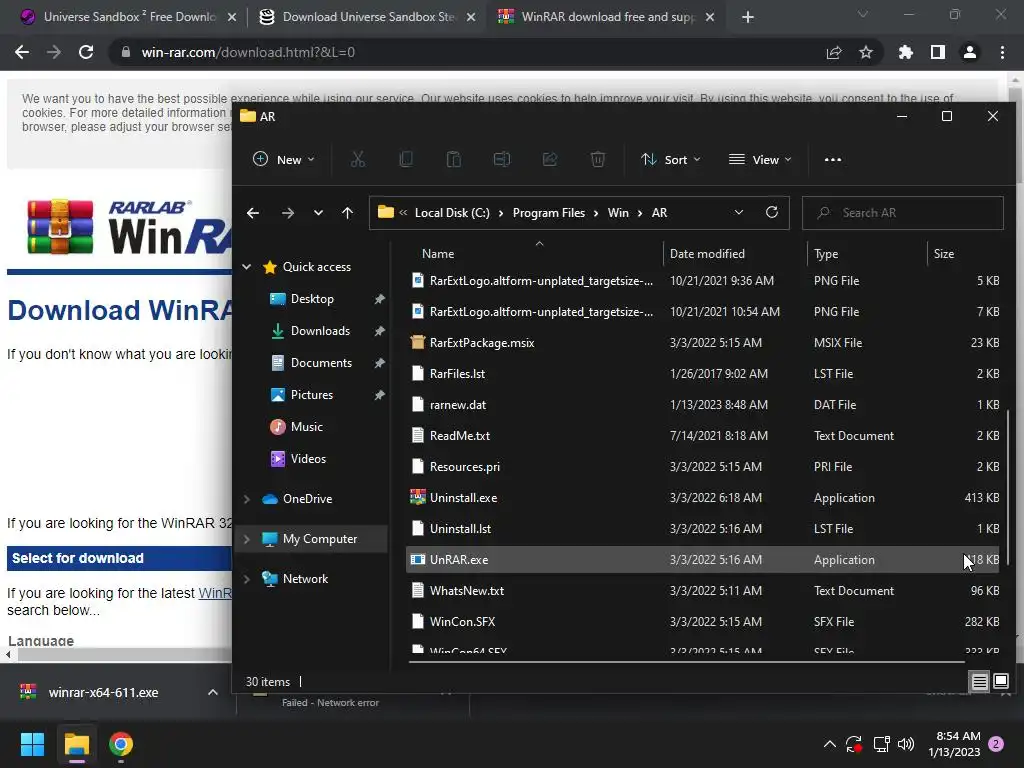Open the New item dropdown in Explorer
The height and width of the screenshot is (768, 1024).
283,159
